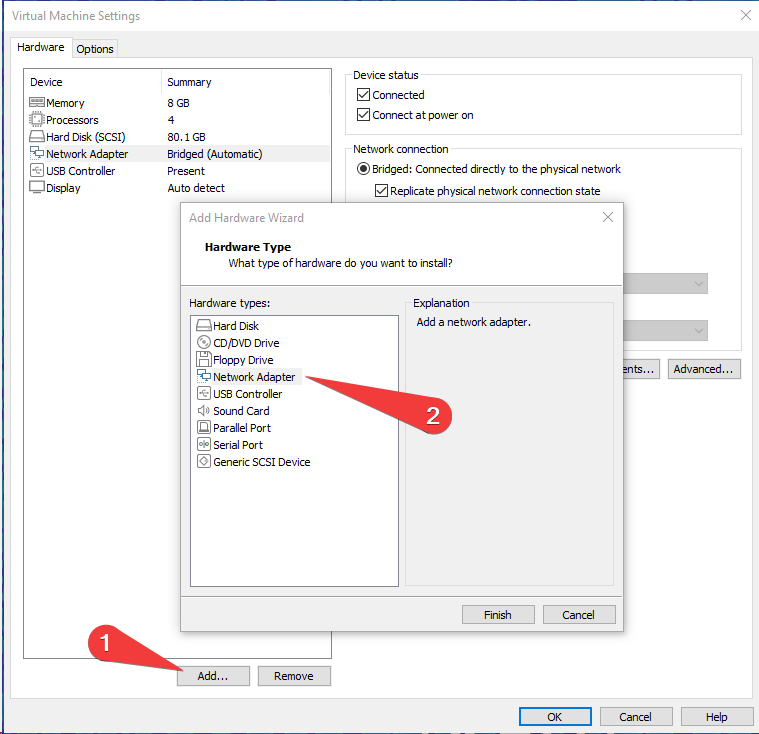Screen dimensions: 759x734
Task: Close the Virtual Machine Settings window
Action: pyautogui.click(x=746, y=15)
